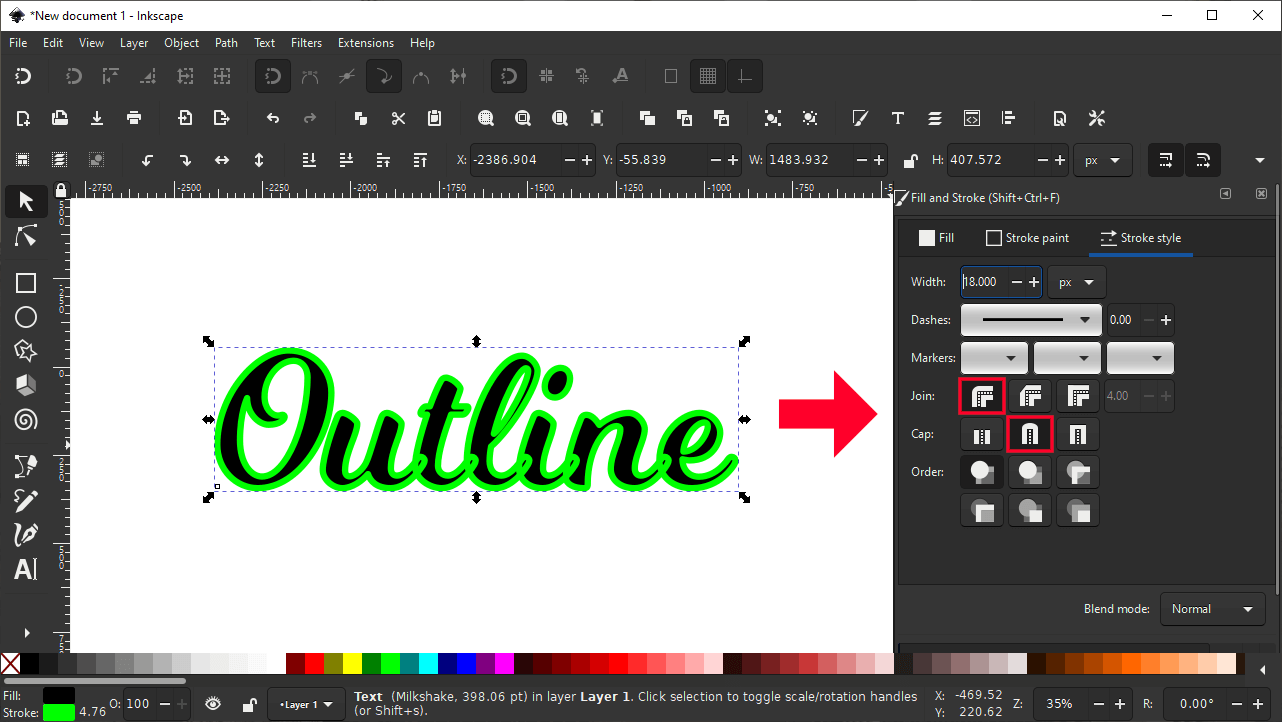Toggle the current layer lock

coord(249,704)
